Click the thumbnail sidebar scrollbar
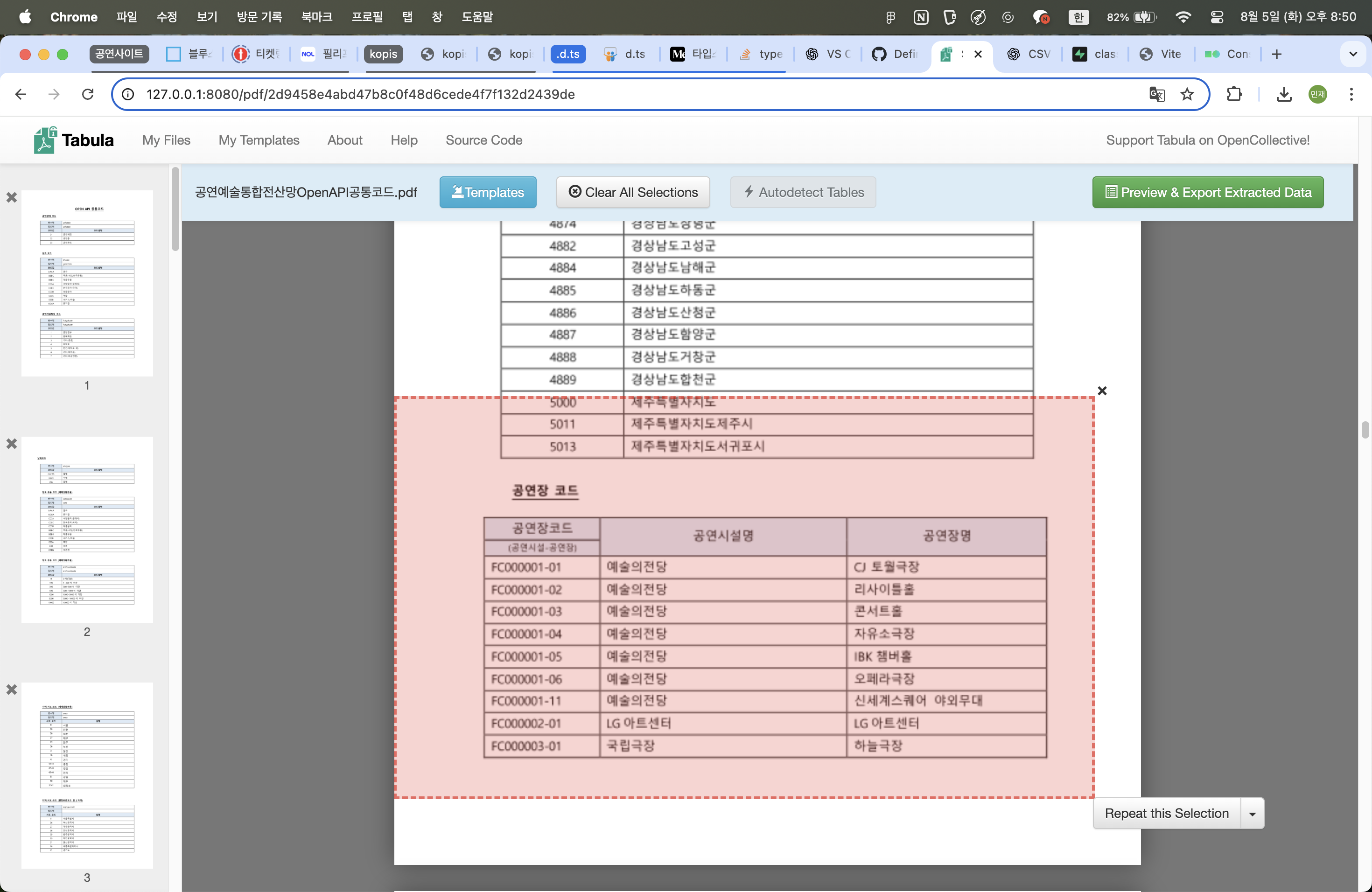The image size is (1372, 892). [x=175, y=209]
